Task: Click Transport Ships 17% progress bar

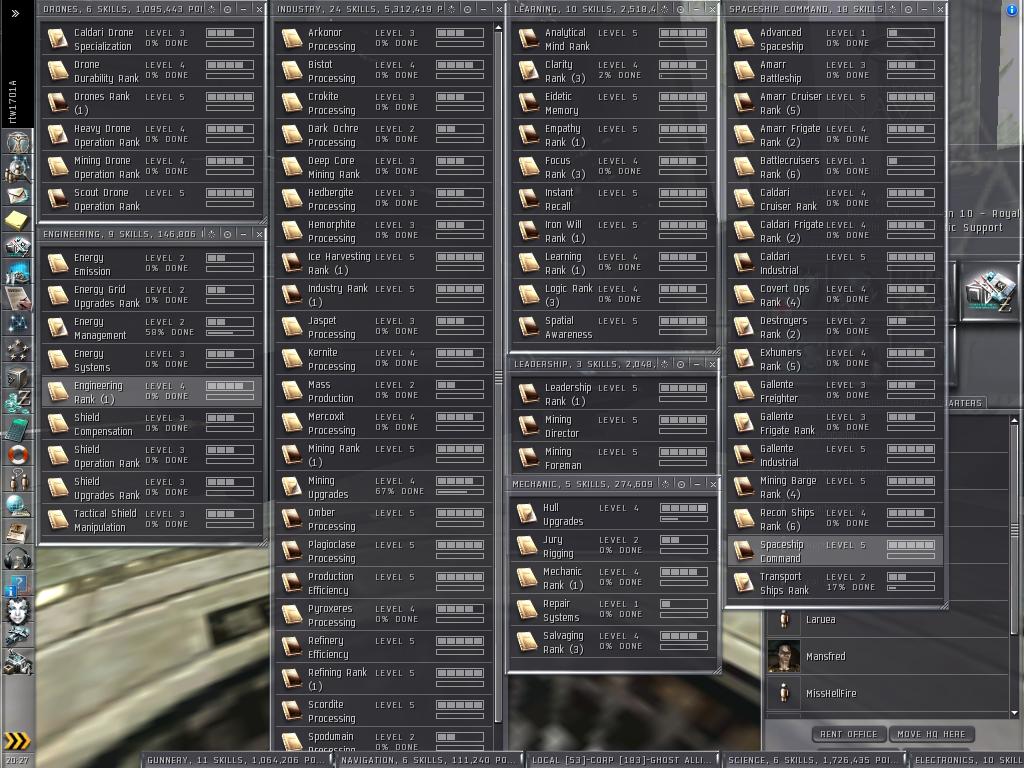Action: click(911, 588)
